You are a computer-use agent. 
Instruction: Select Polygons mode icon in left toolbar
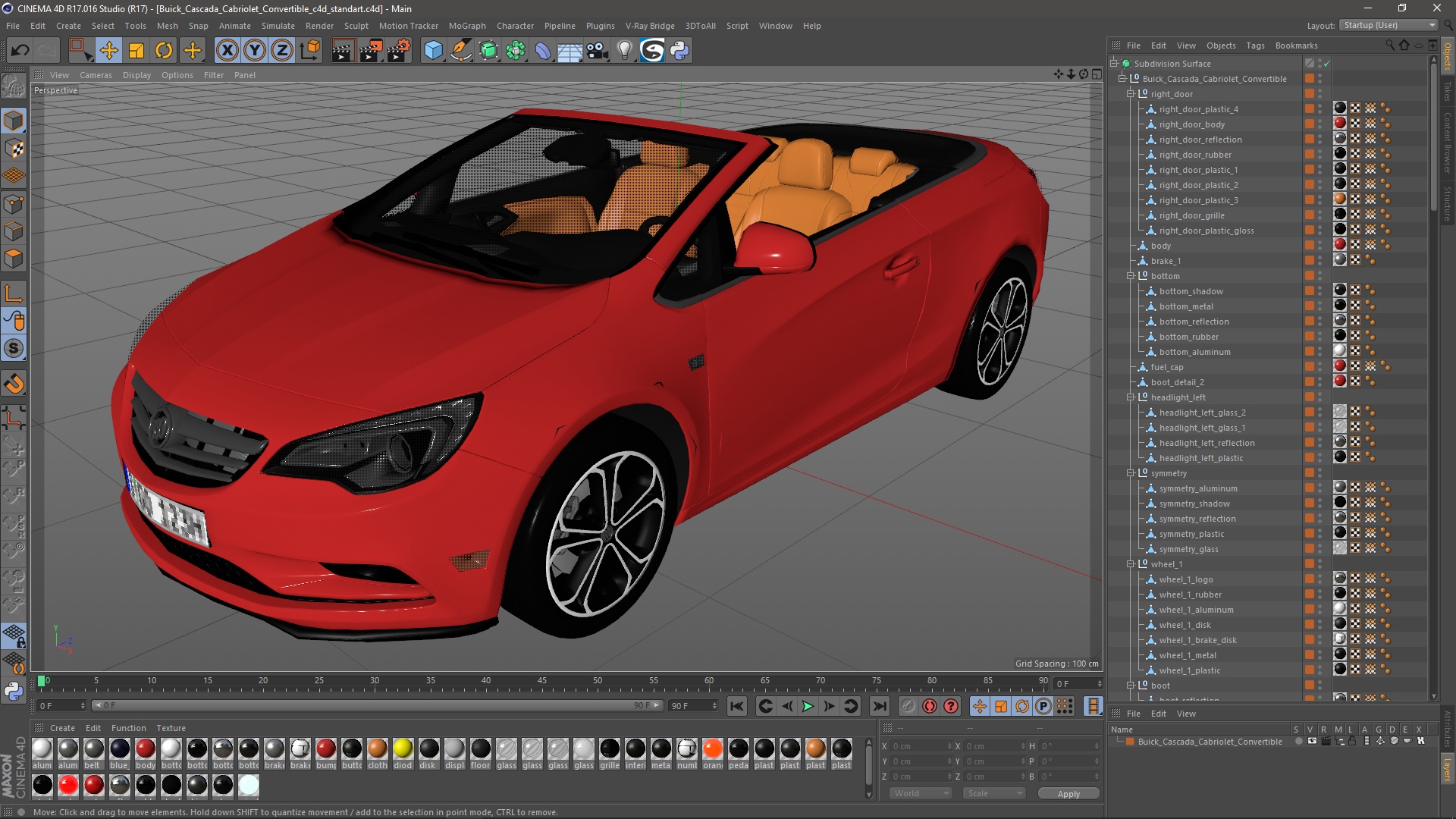(14, 259)
